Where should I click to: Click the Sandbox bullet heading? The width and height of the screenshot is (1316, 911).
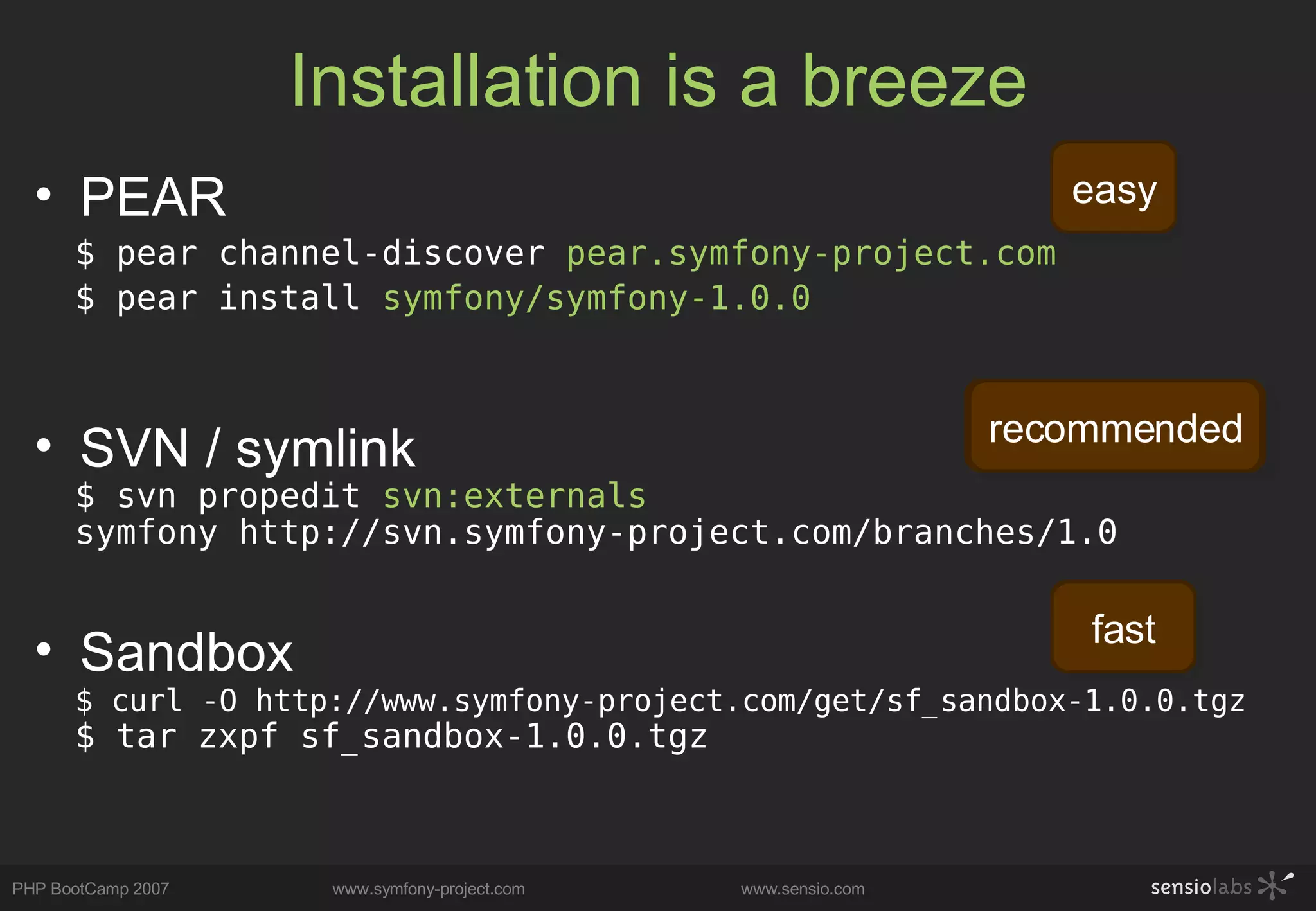point(186,652)
